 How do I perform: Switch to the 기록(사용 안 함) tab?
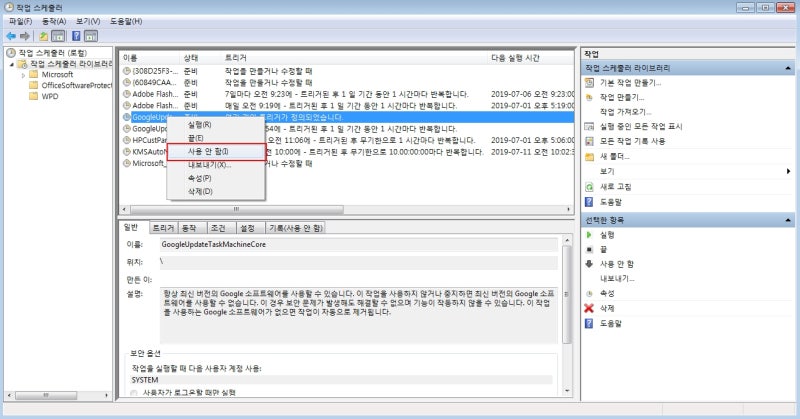[x=296, y=228]
